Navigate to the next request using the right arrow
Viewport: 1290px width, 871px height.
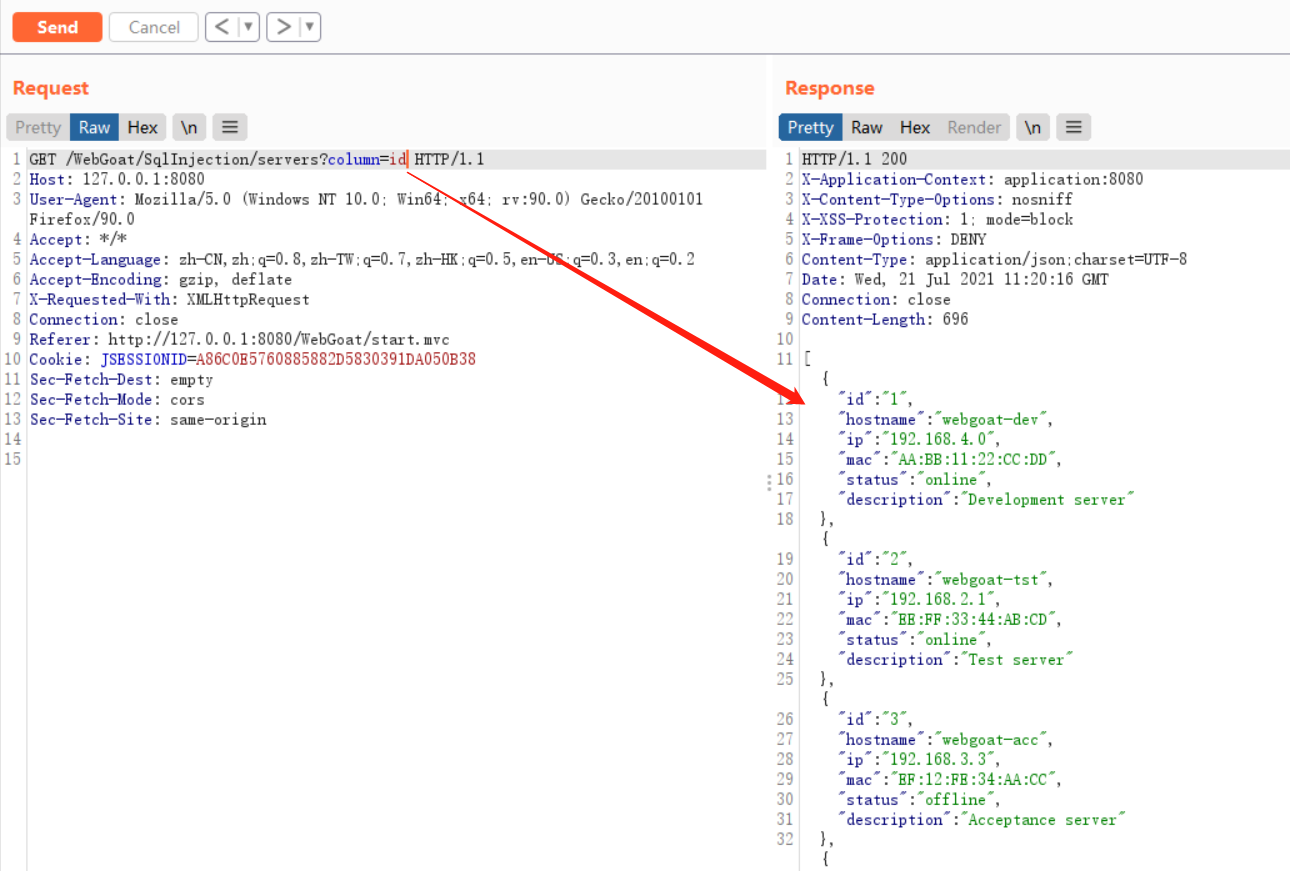283,27
